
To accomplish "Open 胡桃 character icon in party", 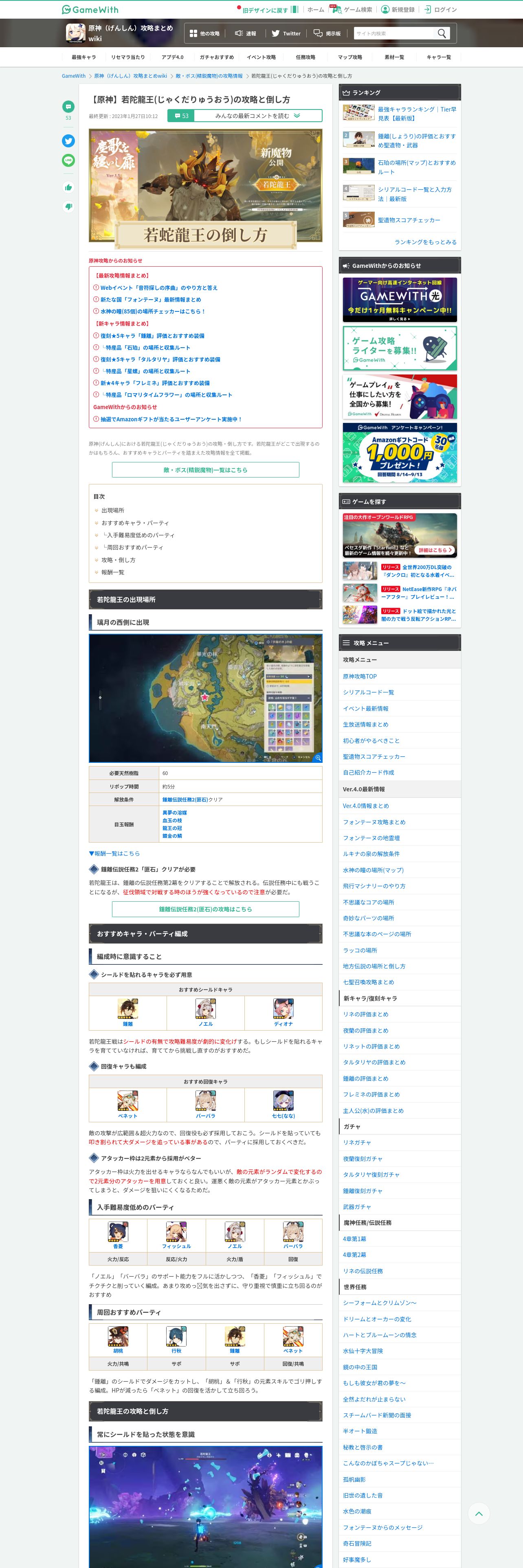I will point(118,1336).
